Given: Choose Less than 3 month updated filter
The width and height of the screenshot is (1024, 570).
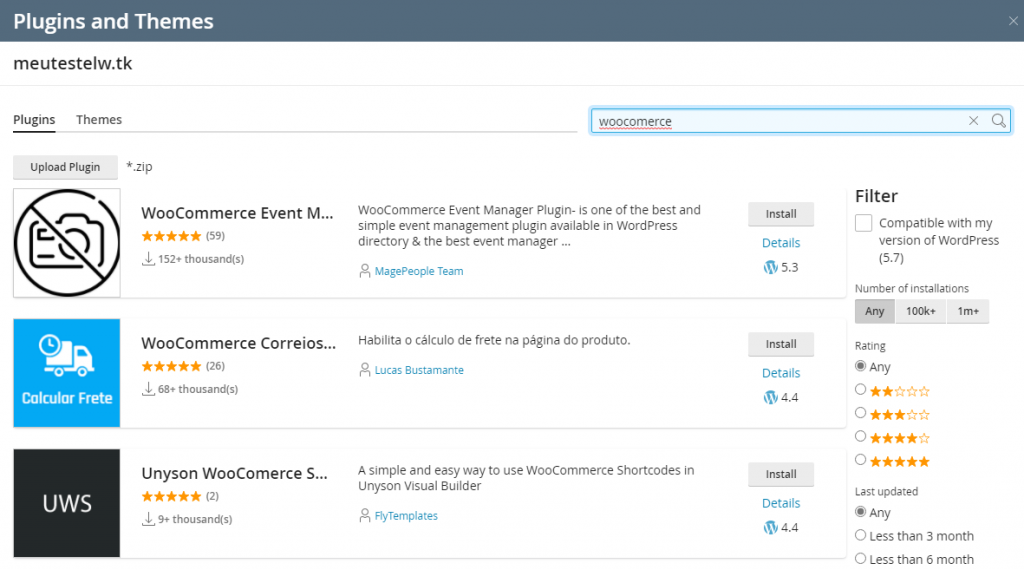Looking at the screenshot, I should 861,535.
